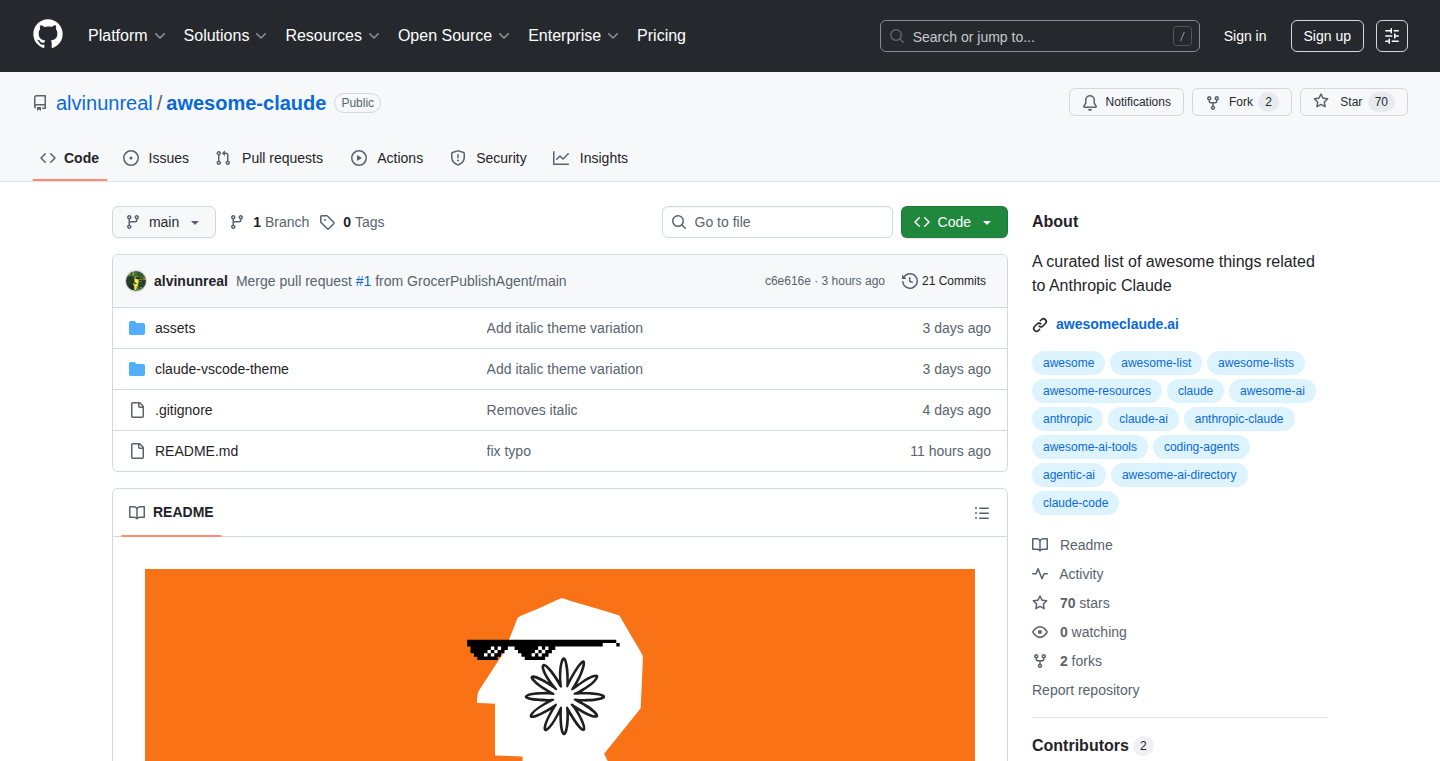The image size is (1440, 761).
Task: Click the eye icon beside 0 watching
Action: click(1040, 632)
